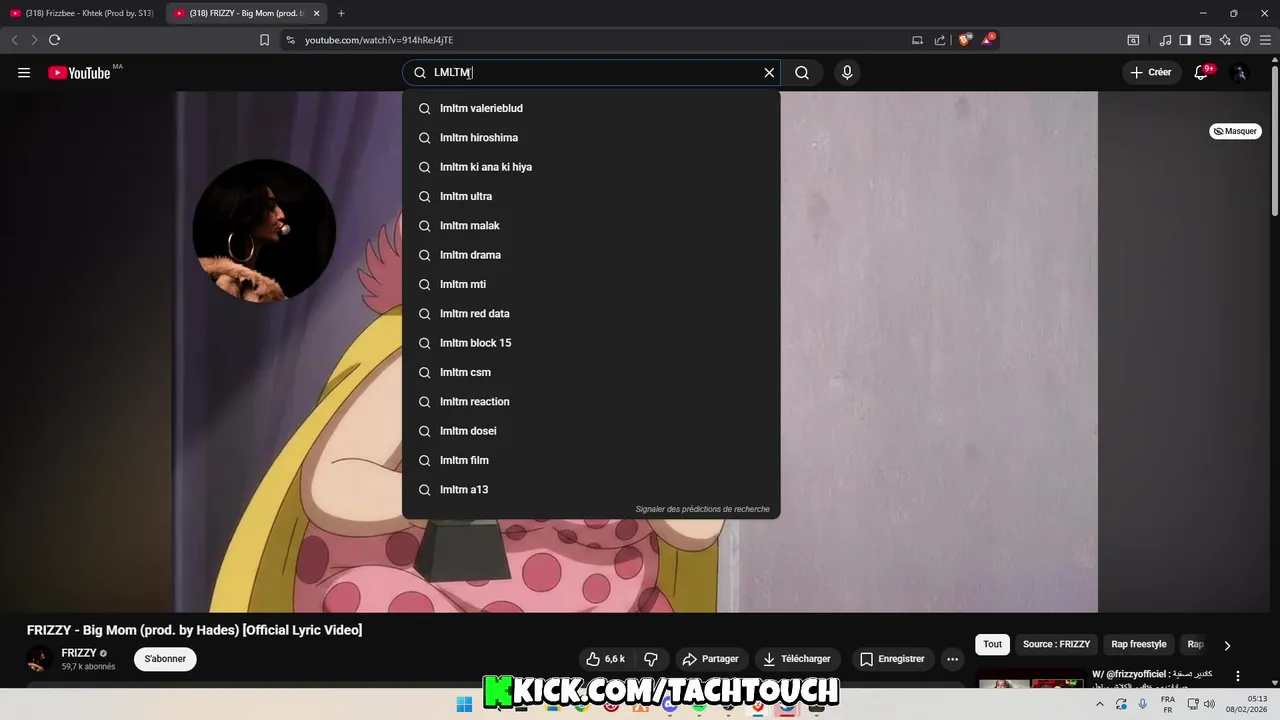Open options for the @frizzyofficiel suggested video
The height and width of the screenshot is (720, 1280).
point(1238,676)
